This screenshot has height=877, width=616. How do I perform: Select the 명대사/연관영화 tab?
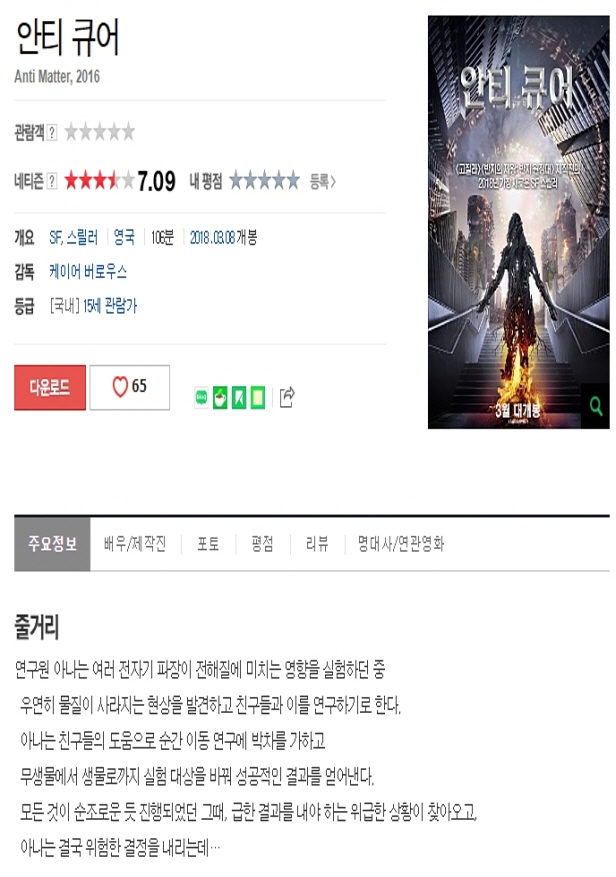(x=401, y=544)
